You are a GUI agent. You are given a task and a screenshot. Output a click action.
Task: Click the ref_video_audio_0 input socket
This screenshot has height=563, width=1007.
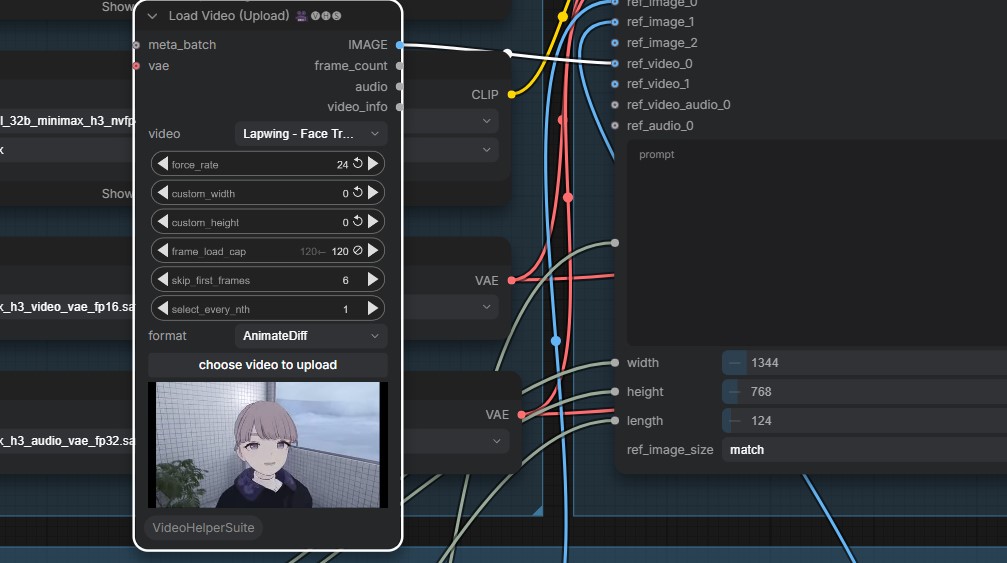point(615,105)
